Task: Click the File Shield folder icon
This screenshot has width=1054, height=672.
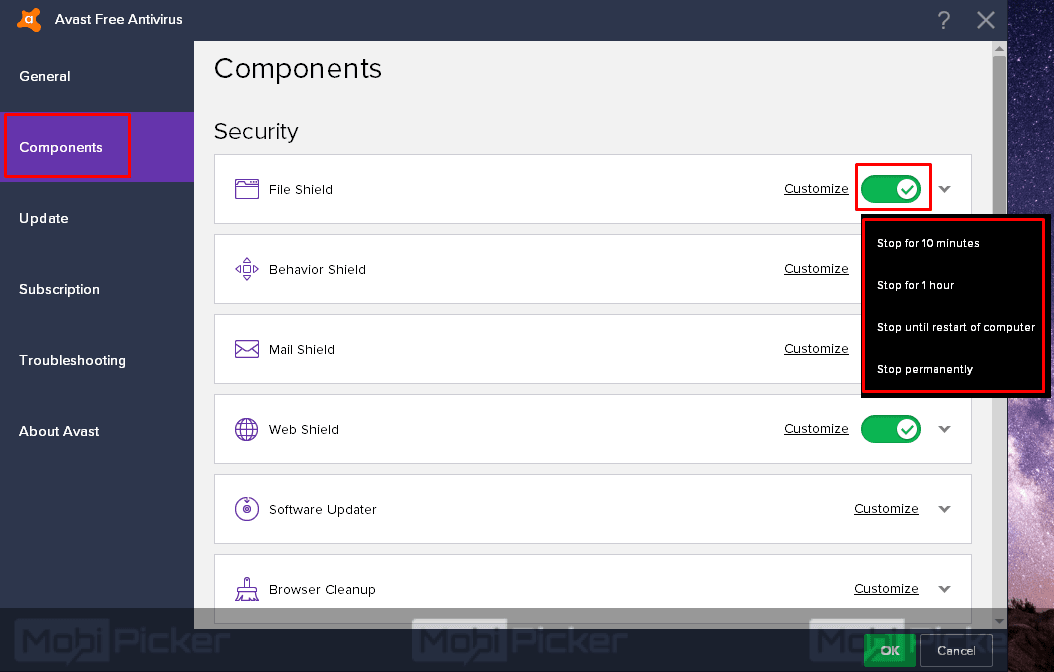Action: click(247, 189)
